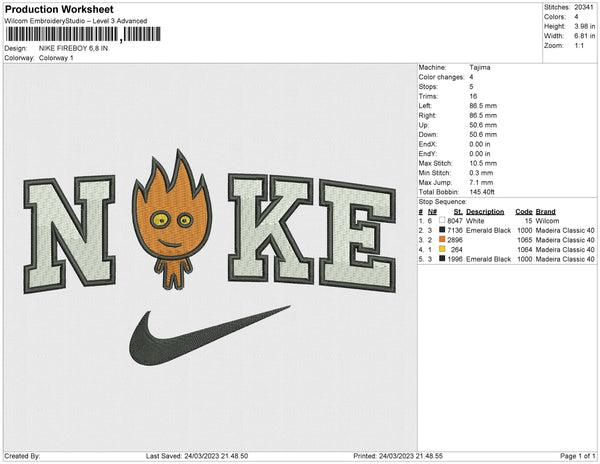The height and width of the screenshot is (464, 600).
Task: Click the black swatch for thread 1996
Action: [x=442, y=259]
